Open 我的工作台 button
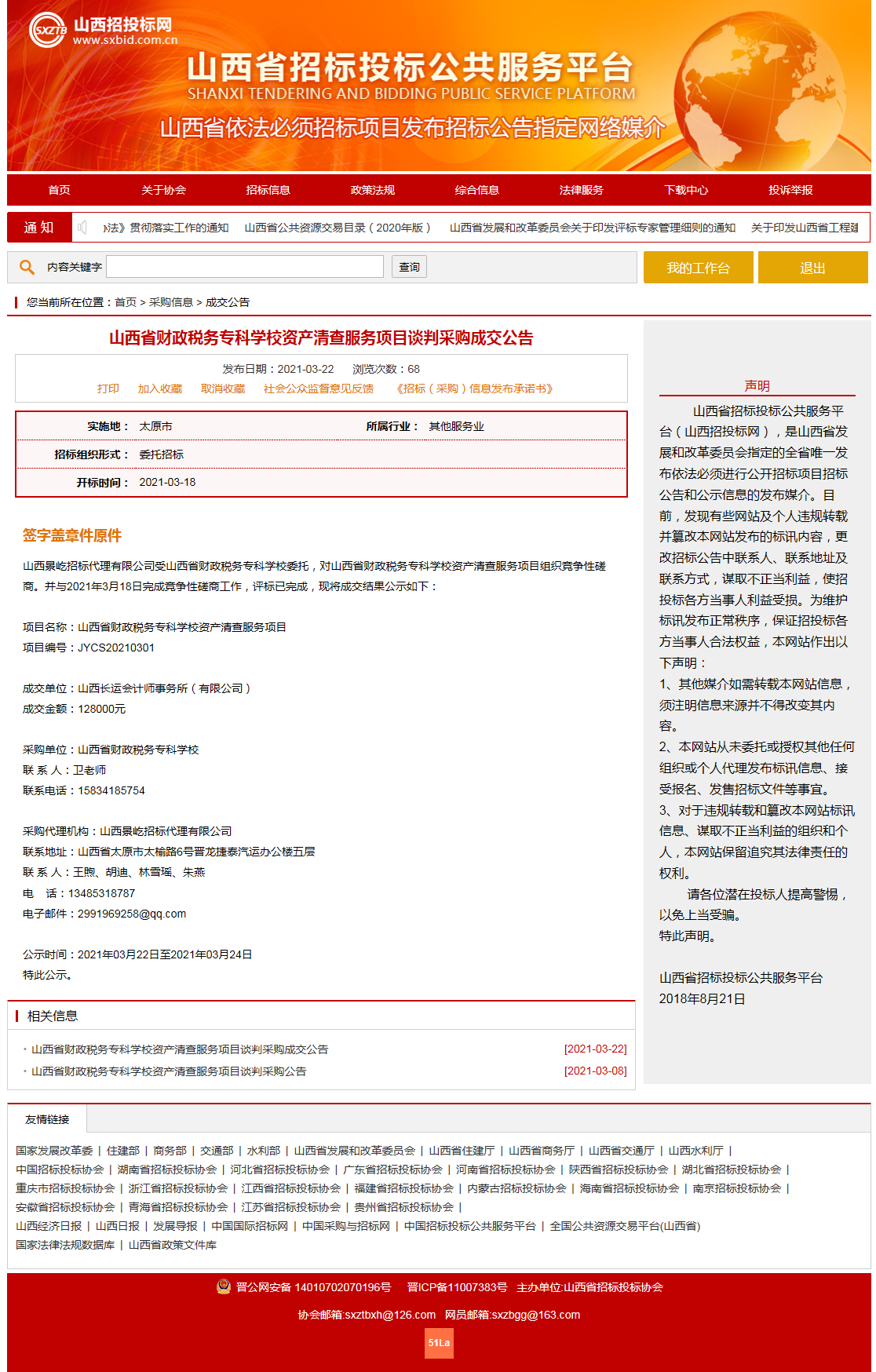Viewport: 876px width, 1372px height. tap(698, 268)
